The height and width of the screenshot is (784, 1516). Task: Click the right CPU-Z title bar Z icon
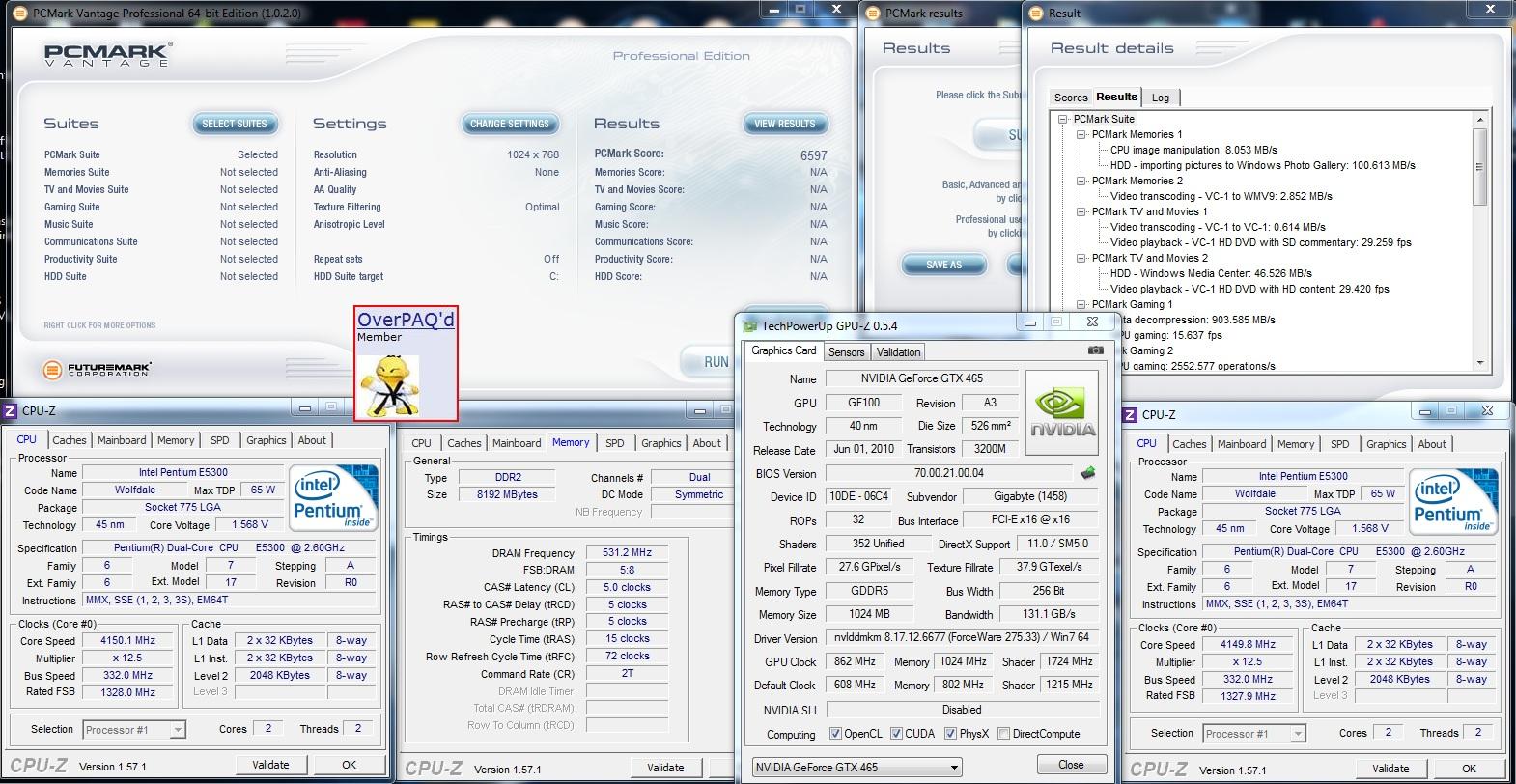pos(1130,414)
